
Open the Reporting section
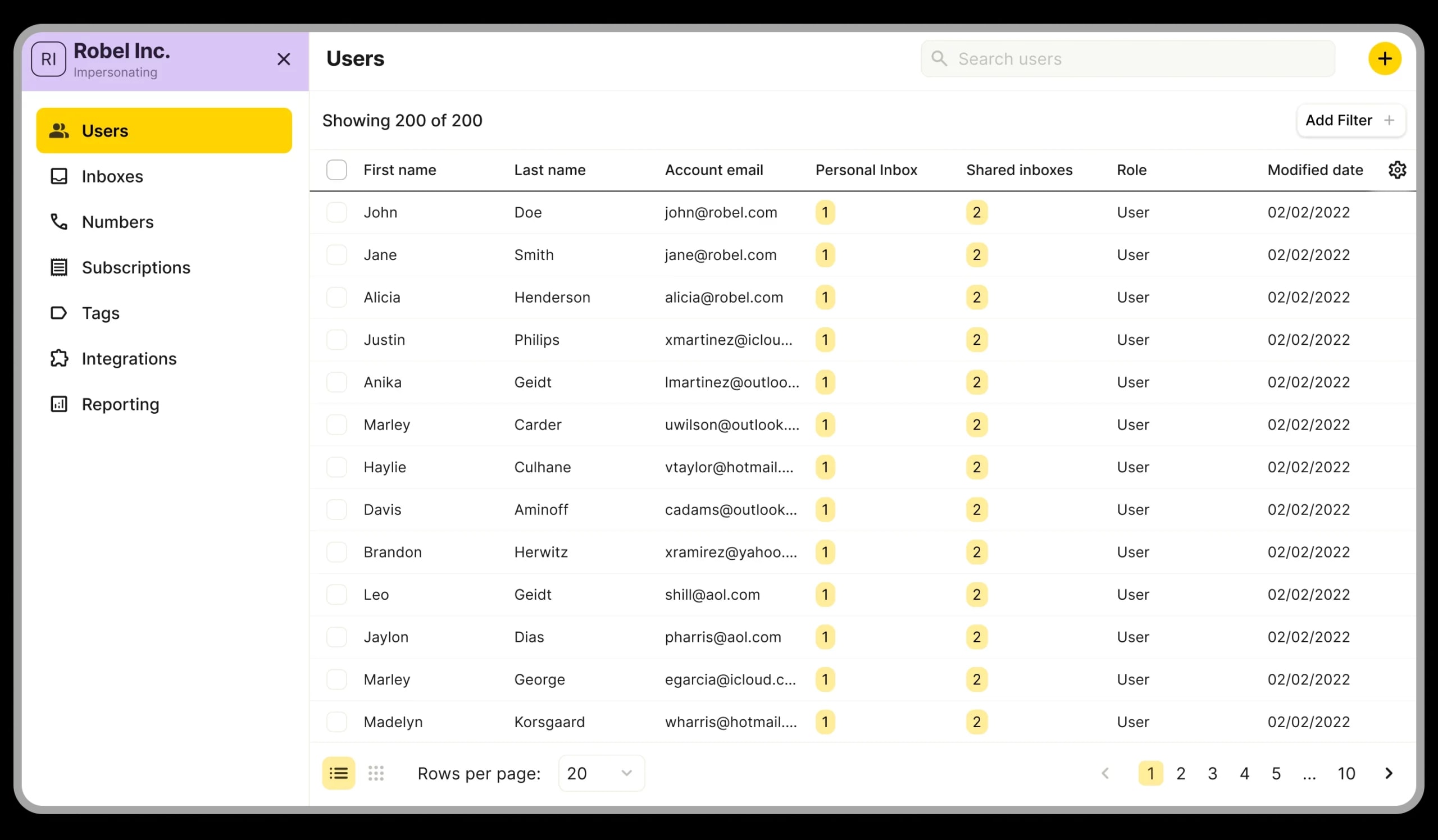click(x=164, y=404)
